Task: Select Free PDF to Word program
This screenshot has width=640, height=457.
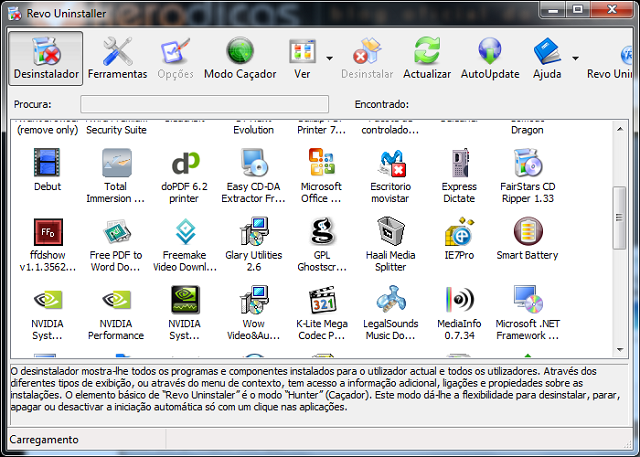Action: (116, 244)
